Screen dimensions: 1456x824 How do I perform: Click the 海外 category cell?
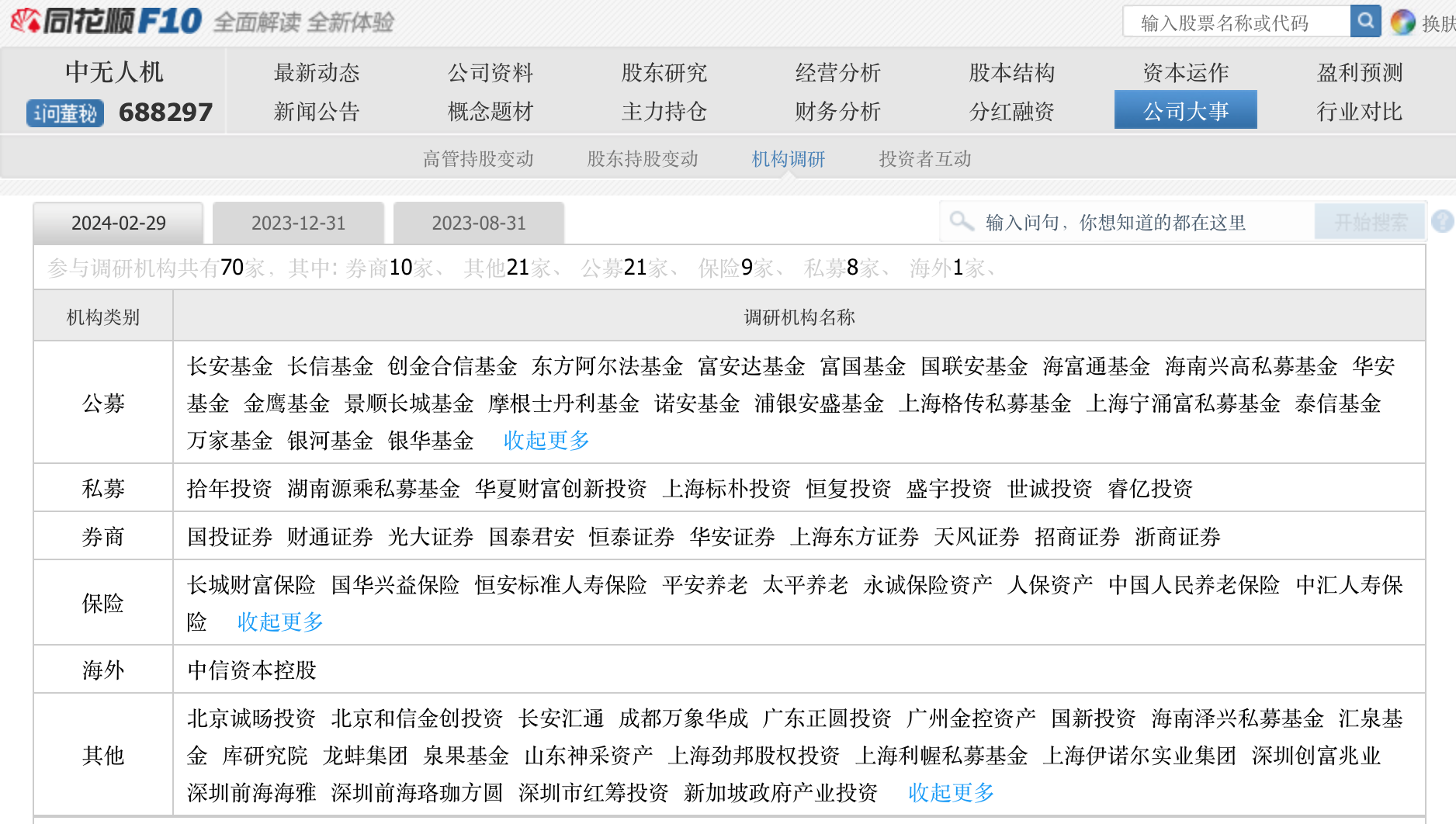tap(103, 670)
